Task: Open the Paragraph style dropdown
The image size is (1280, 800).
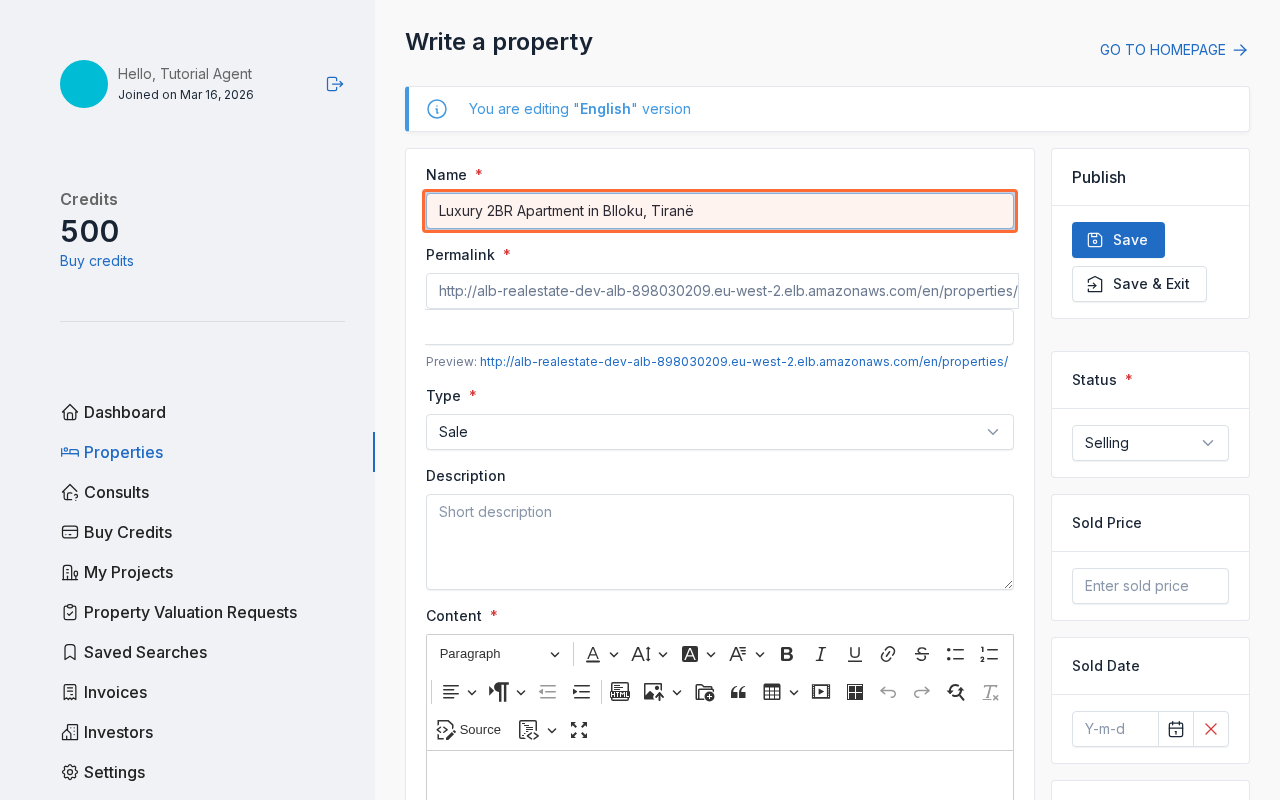Action: 498,653
